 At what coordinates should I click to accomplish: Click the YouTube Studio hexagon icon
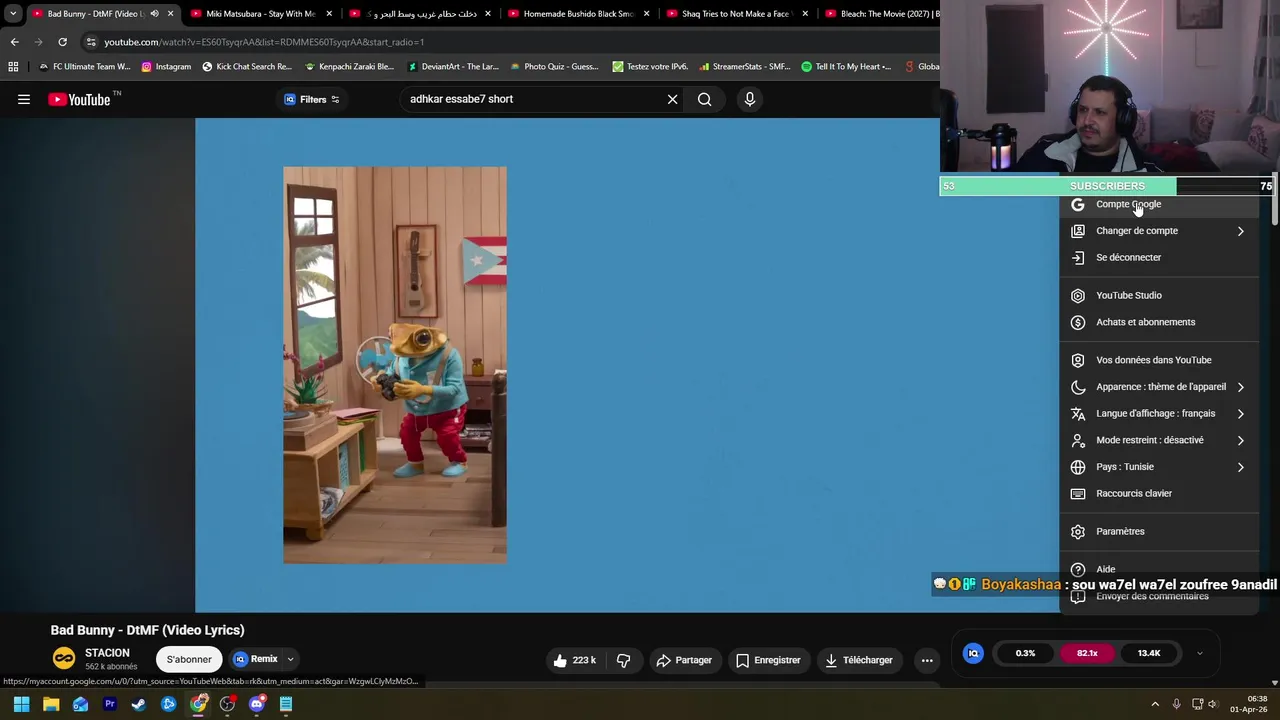tap(1078, 295)
